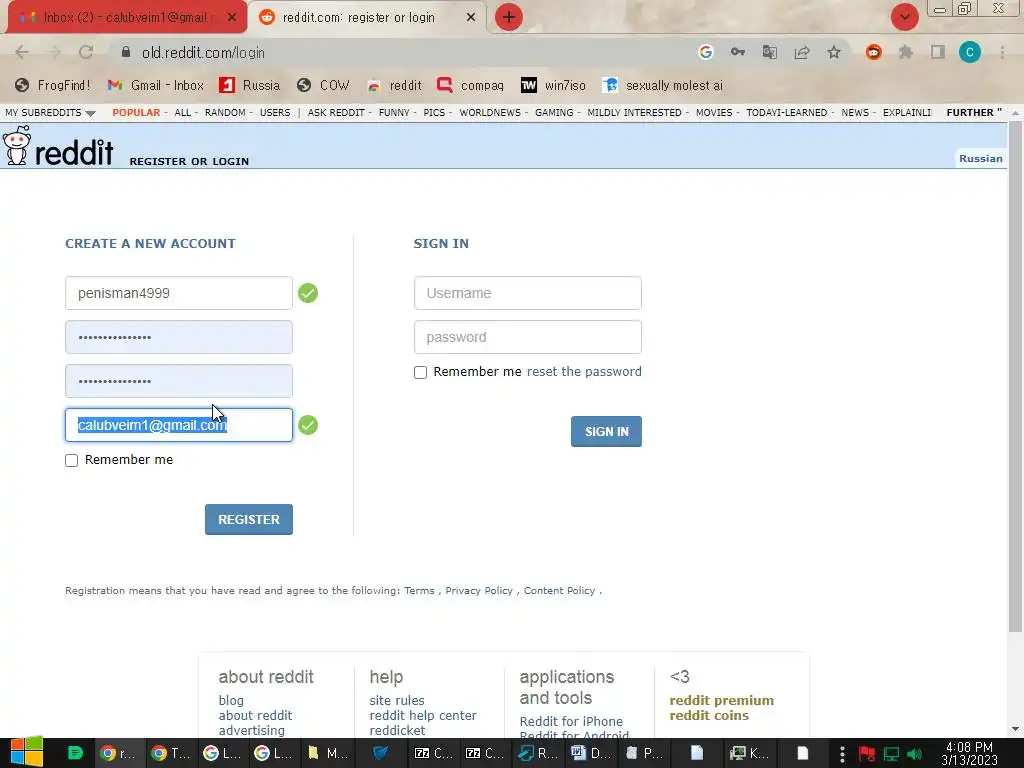
Task: Open the saved passwords key icon
Action: (738, 52)
